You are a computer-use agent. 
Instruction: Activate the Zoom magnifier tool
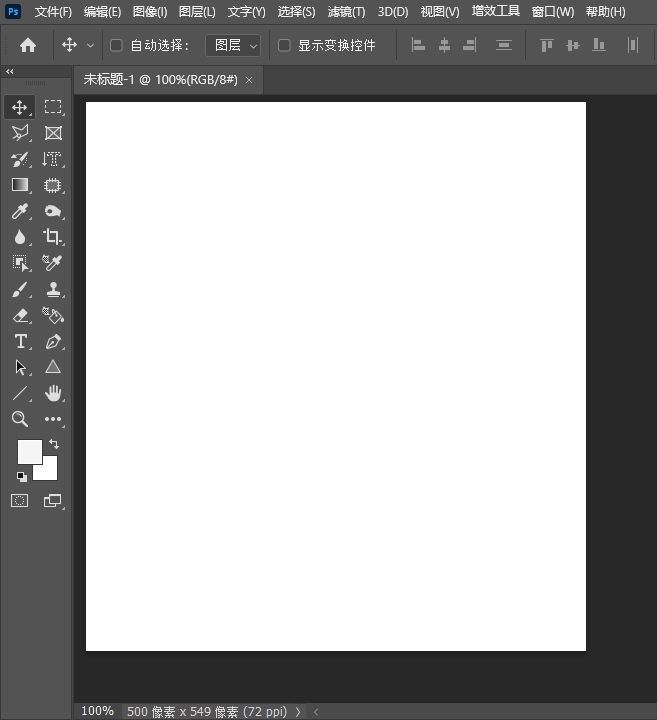(20, 419)
